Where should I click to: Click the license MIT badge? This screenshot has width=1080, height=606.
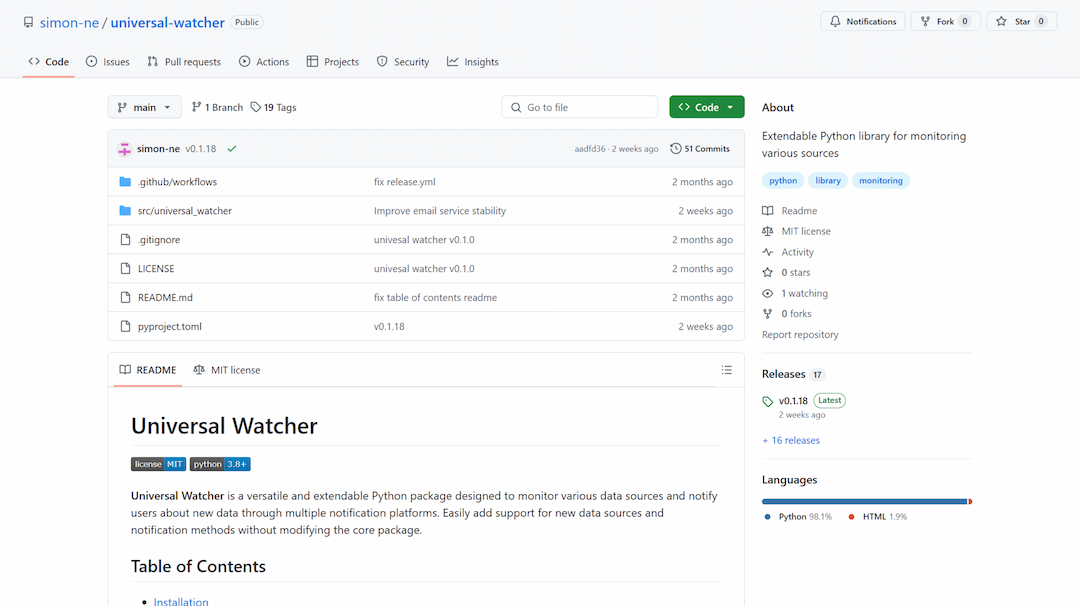(158, 464)
